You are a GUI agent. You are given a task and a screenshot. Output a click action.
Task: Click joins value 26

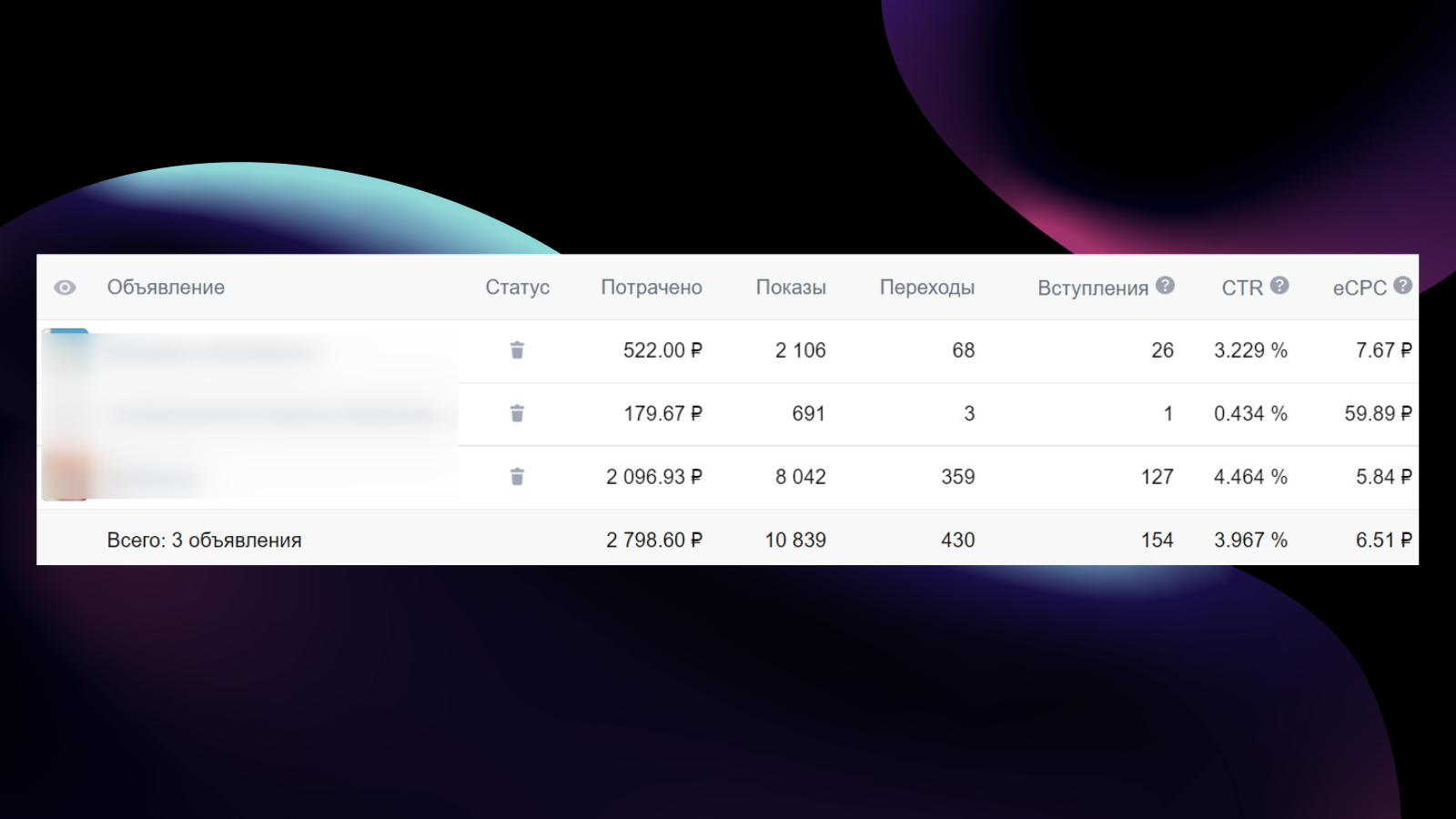(1163, 350)
